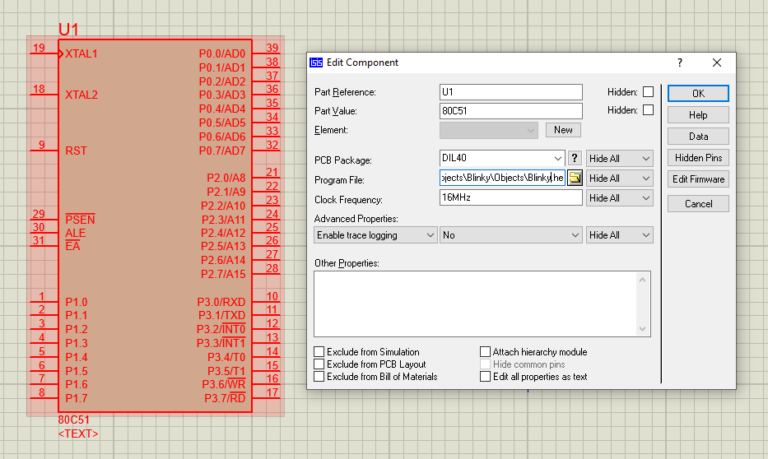Open Hide All dropdown for PCB Package
Viewport: 768px width, 459px height.
pos(619,158)
